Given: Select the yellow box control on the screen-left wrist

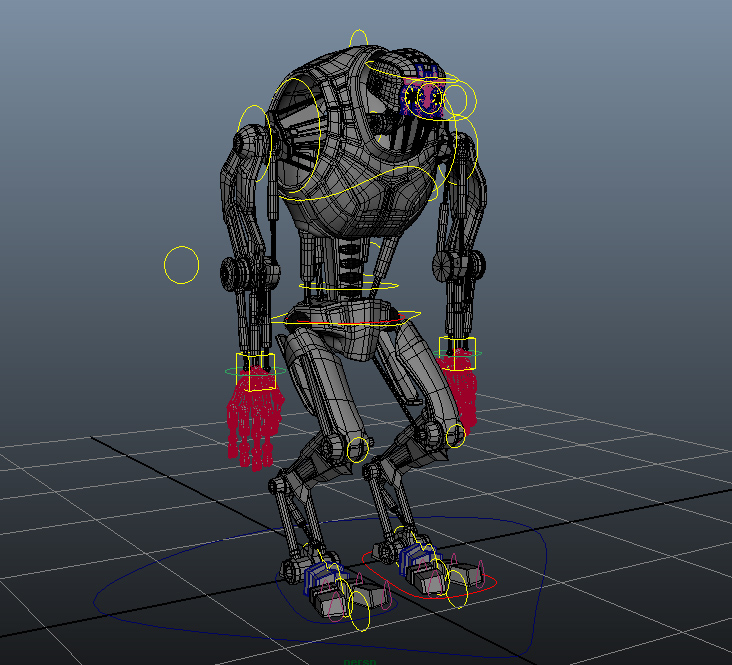Looking at the screenshot, I should (x=255, y=372).
